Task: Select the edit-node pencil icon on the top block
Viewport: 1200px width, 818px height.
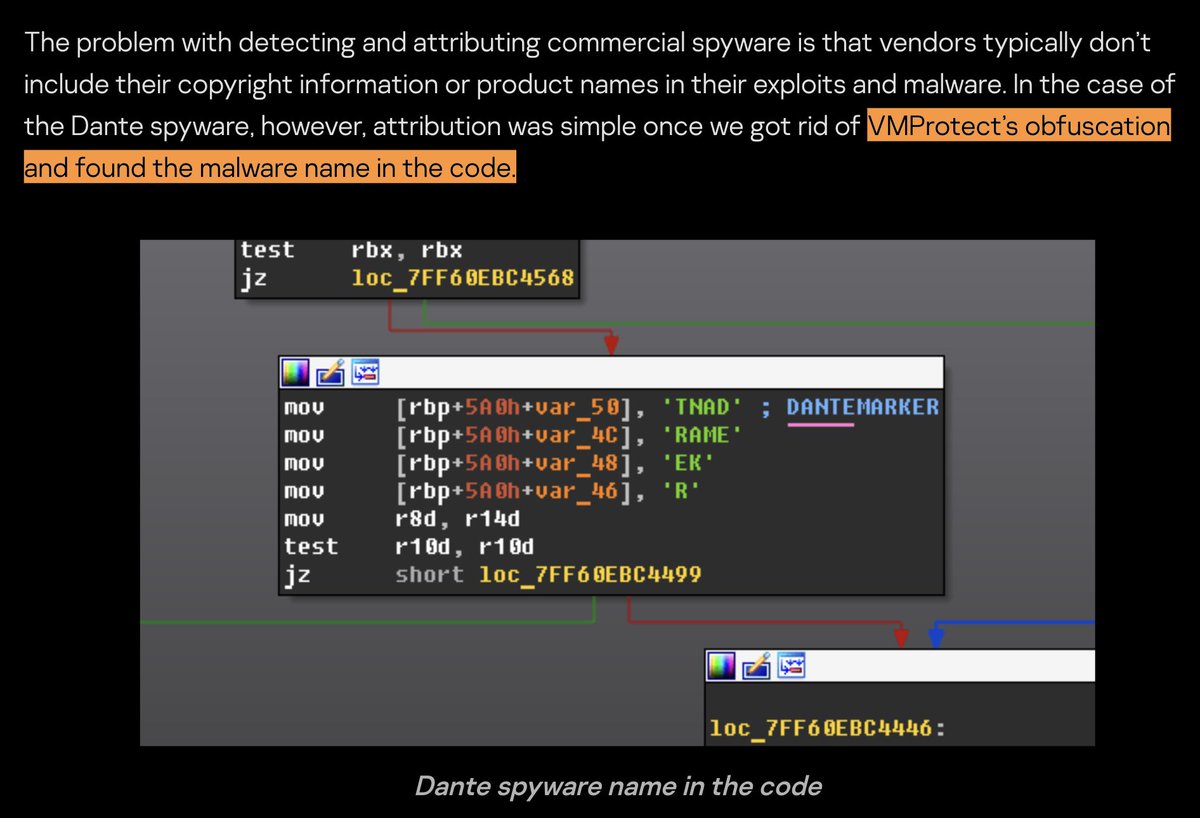Action: pyautogui.click(x=330, y=372)
